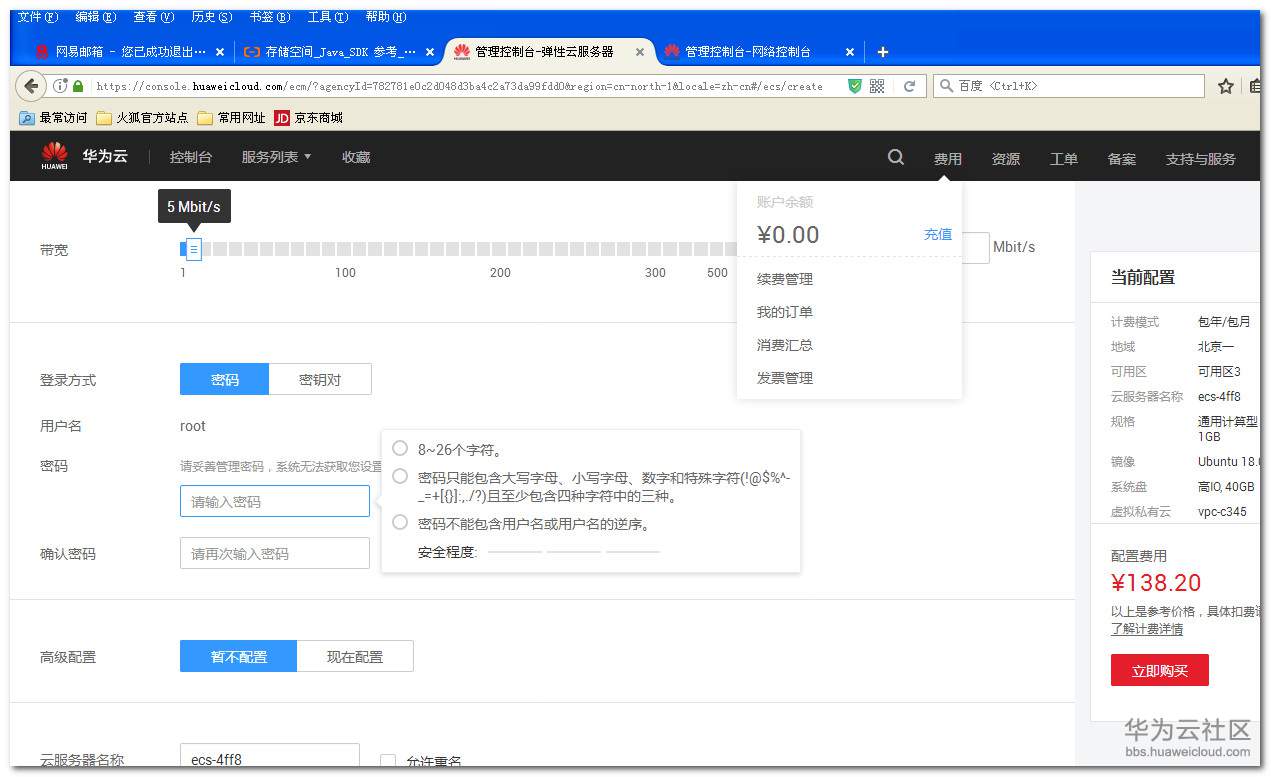Select the no-username rule indicator
Screen dimensions: 1271x777
tap(400, 522)
